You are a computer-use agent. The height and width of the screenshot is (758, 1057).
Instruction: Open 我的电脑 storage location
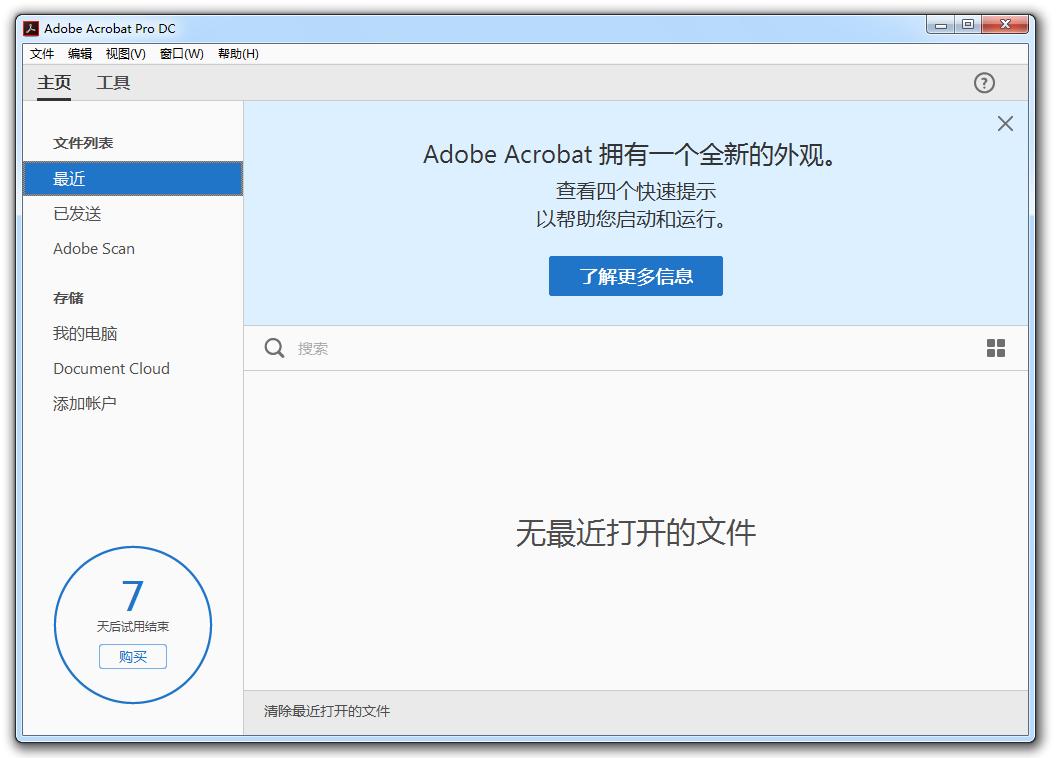133,334
